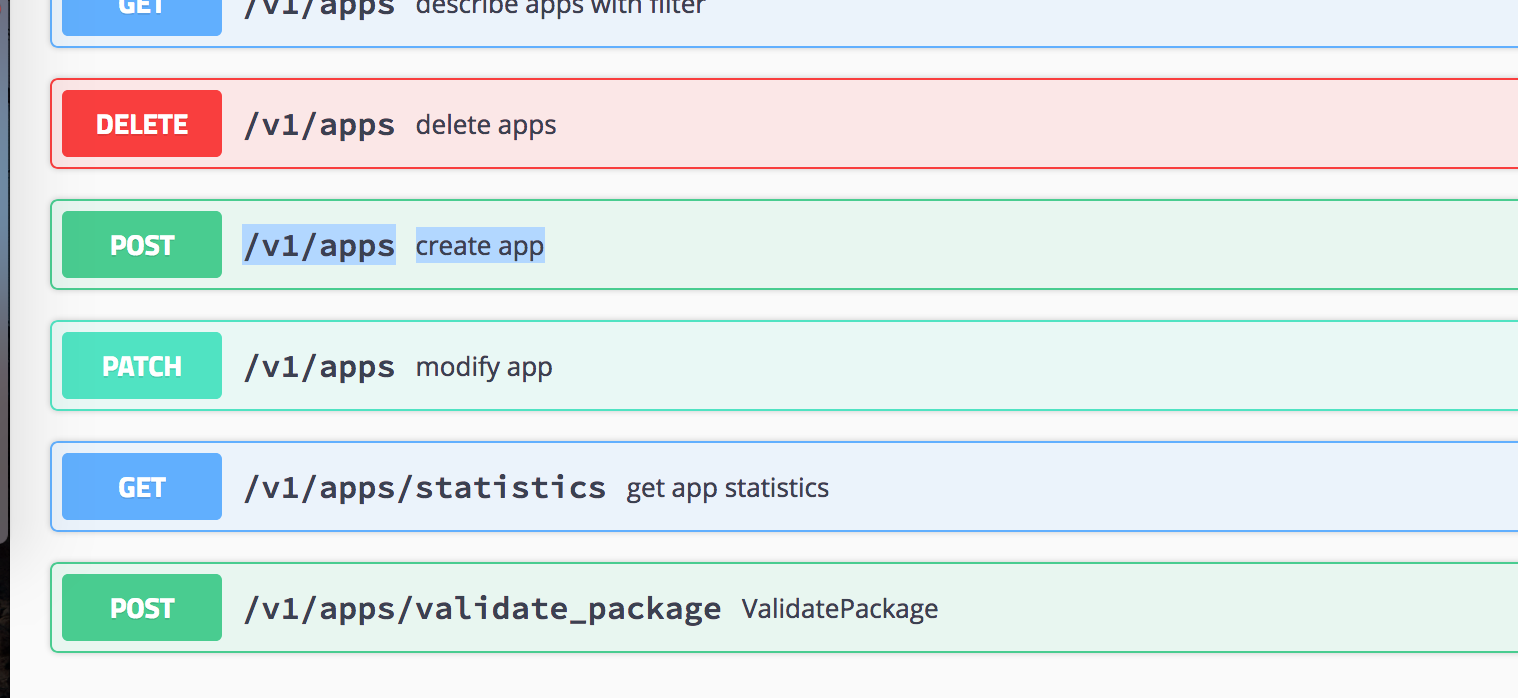Click the green POST badge for create app

(141, 244)
